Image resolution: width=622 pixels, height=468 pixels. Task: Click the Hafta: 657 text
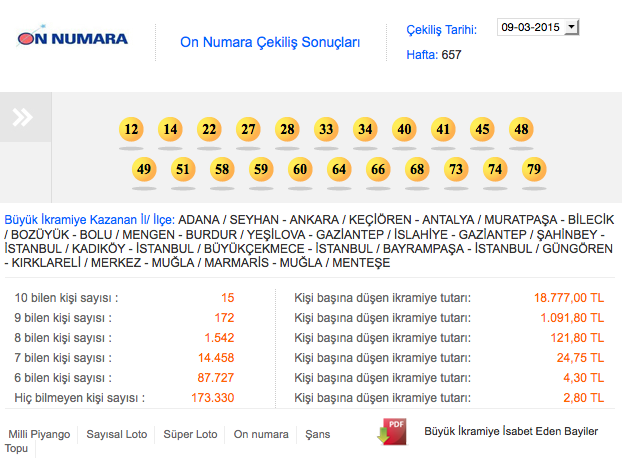pos(434,55)
